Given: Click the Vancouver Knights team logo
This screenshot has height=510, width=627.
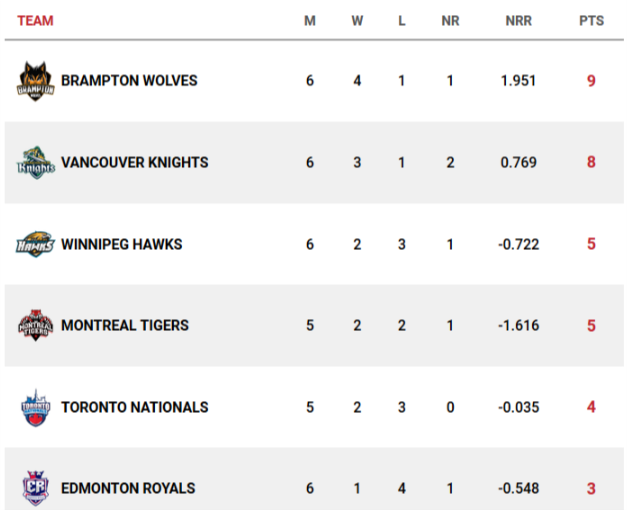Looking at the screenshot, I should (35, 162).
